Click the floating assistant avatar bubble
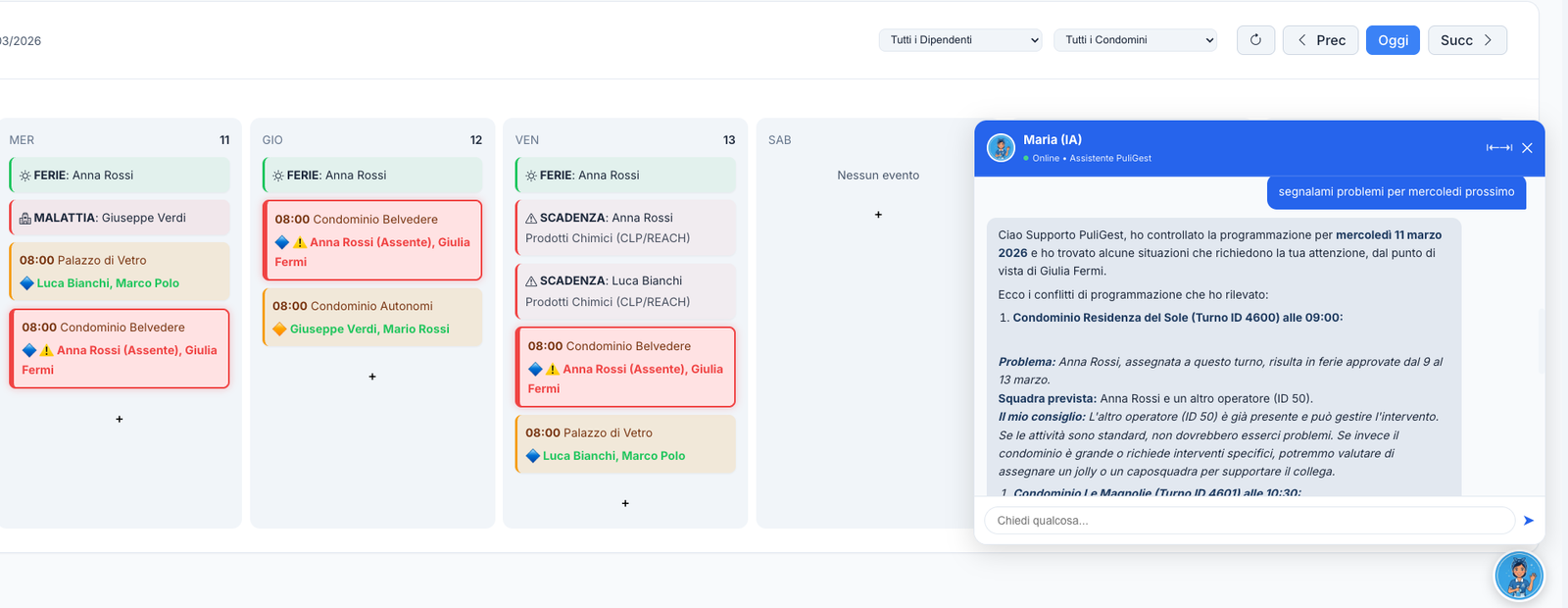This screenshot has width=1568, height=608. (1518, 576)
